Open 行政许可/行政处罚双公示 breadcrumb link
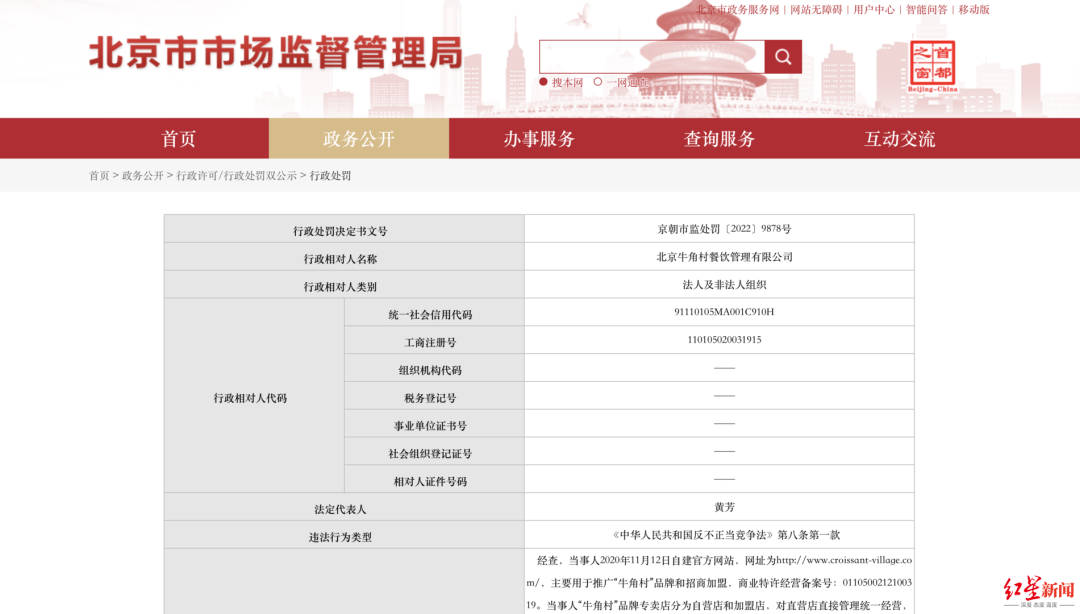This screenshot has width=1080, height=614. click(236, 176)
